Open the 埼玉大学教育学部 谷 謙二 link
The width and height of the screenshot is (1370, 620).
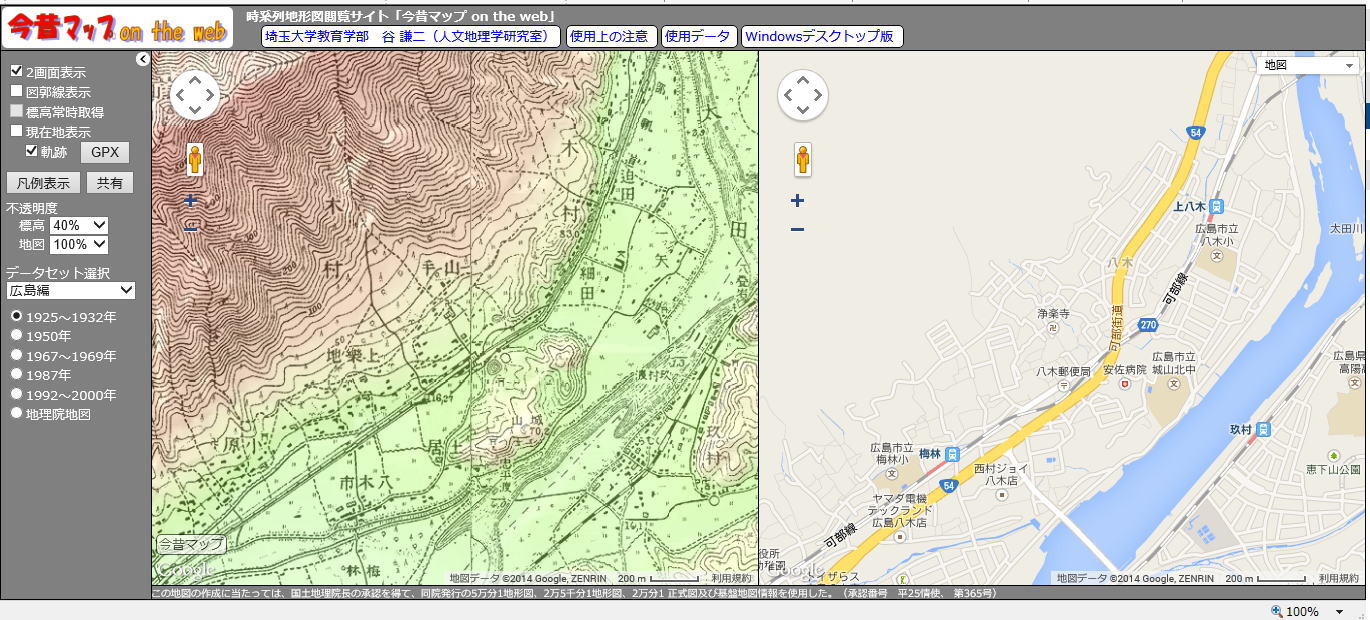tap(411, 36)
